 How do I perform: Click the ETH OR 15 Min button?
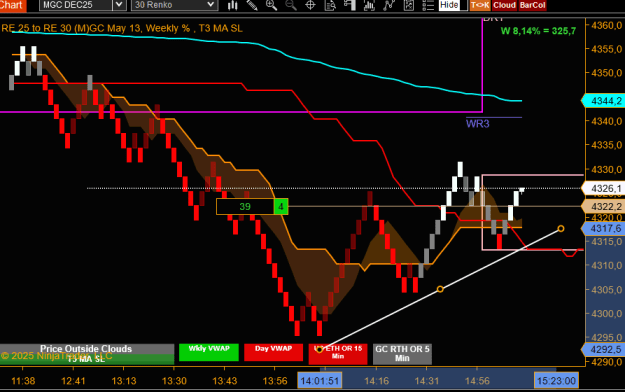click(x=338, y=354)
